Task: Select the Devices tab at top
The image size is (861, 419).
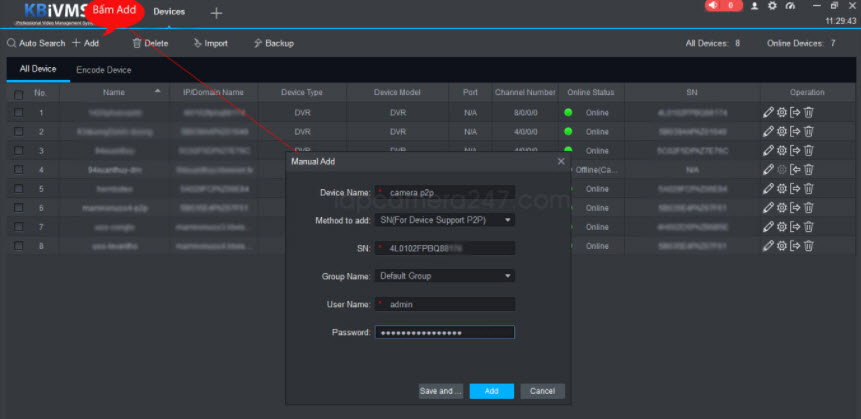Action: (x=169, y=12)
